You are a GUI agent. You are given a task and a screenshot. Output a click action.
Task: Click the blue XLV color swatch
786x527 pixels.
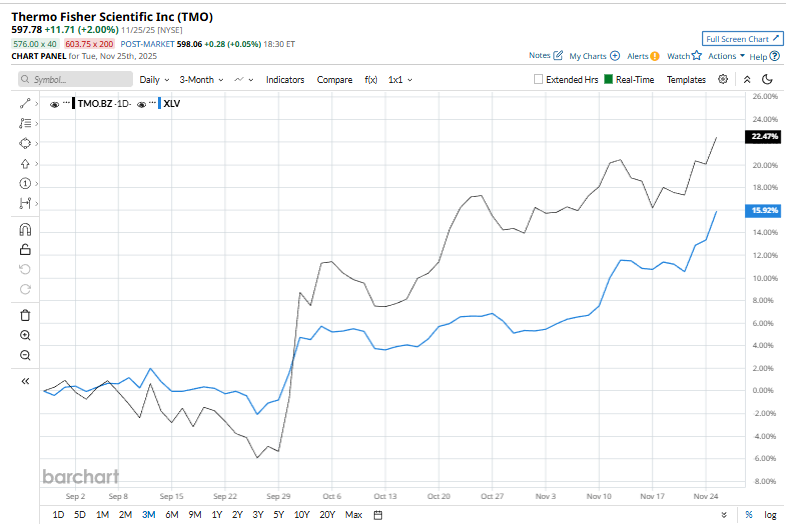[159, 104]
